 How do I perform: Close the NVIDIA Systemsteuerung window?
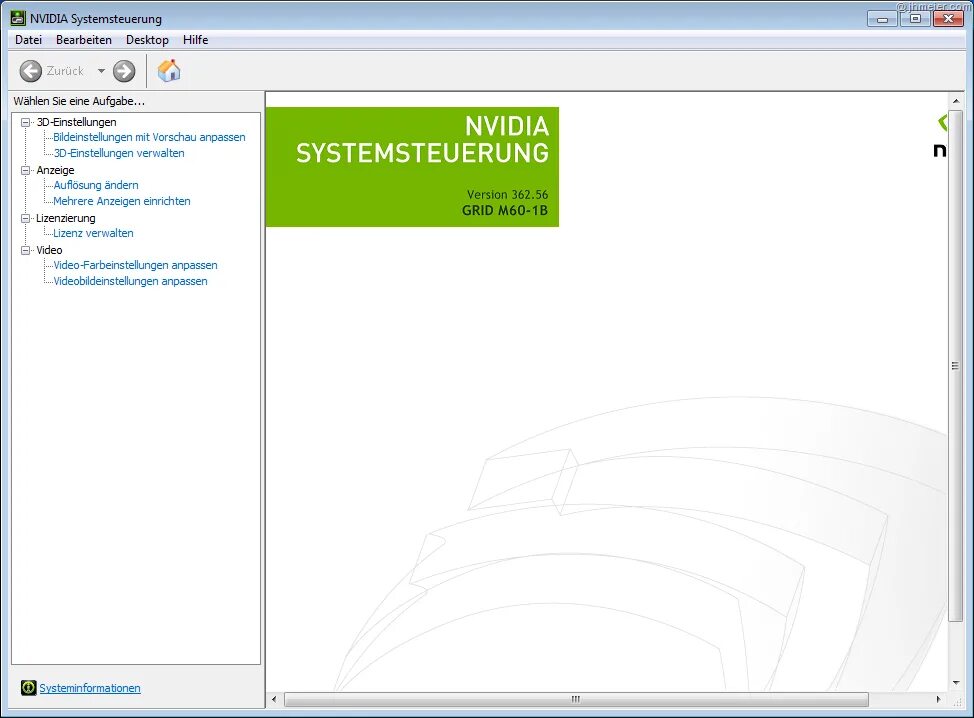click(x=948, y=19)
